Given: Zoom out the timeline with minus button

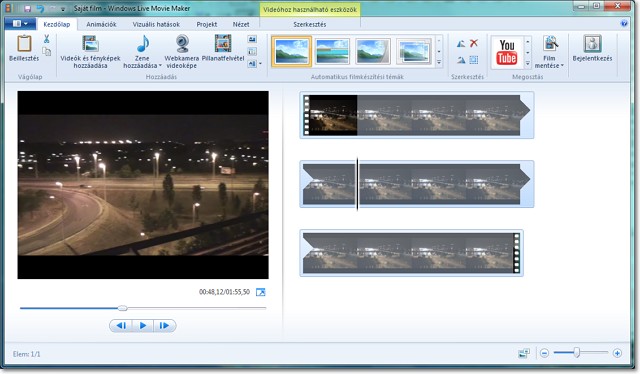Looking at the screenshot, I should click(x=544, y=353).
